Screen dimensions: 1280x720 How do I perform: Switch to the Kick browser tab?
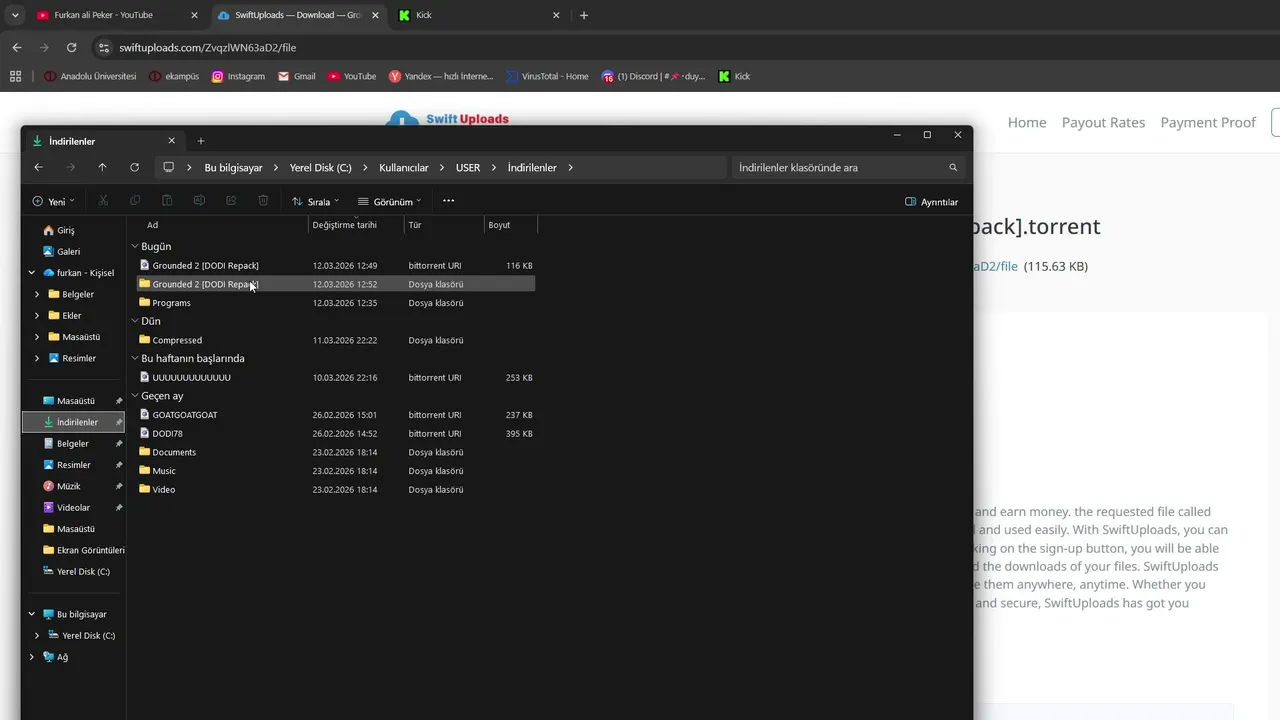(x=480, y=15)
